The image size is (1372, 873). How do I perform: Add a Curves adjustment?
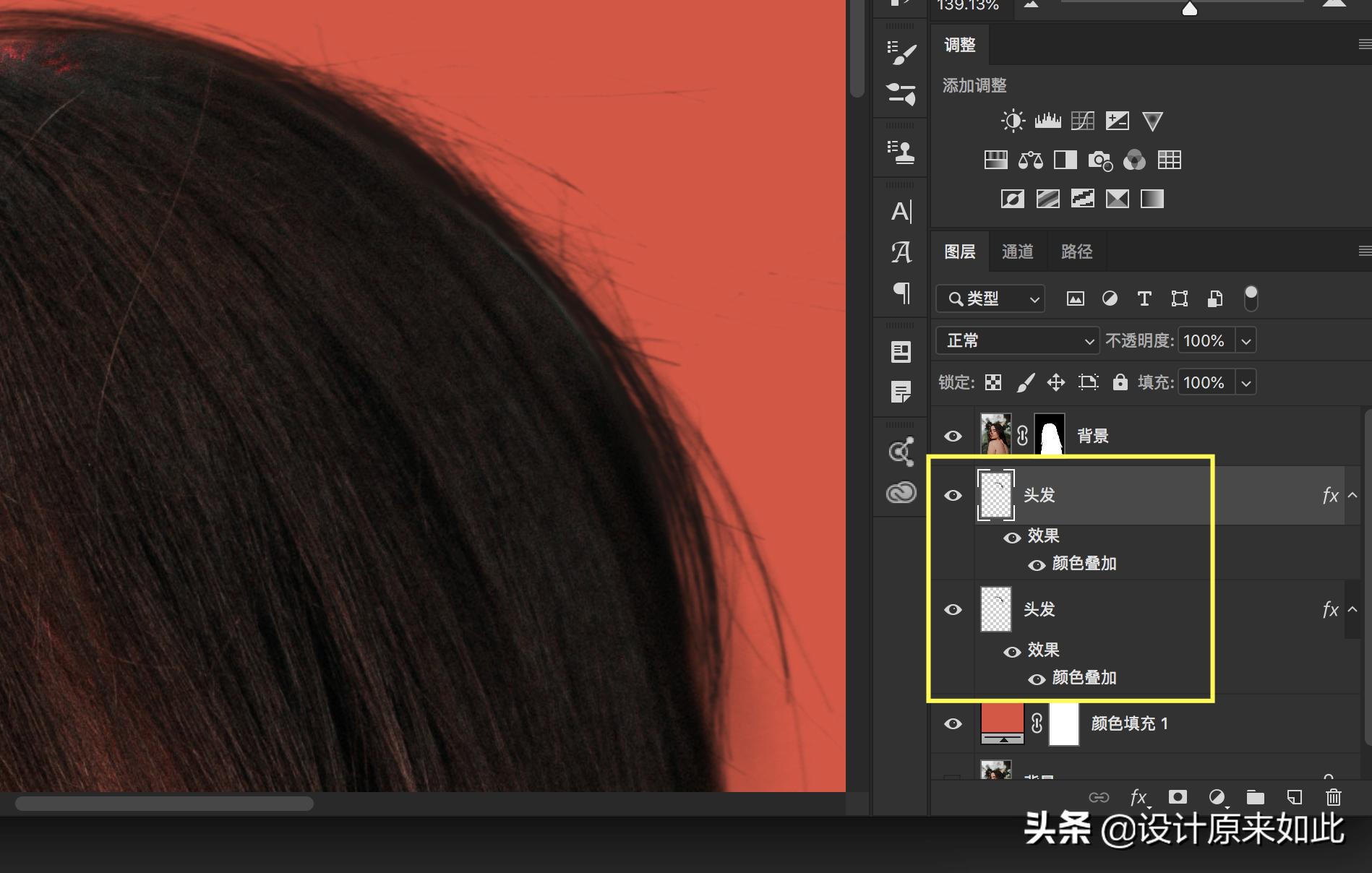[x=1082, y=121]
